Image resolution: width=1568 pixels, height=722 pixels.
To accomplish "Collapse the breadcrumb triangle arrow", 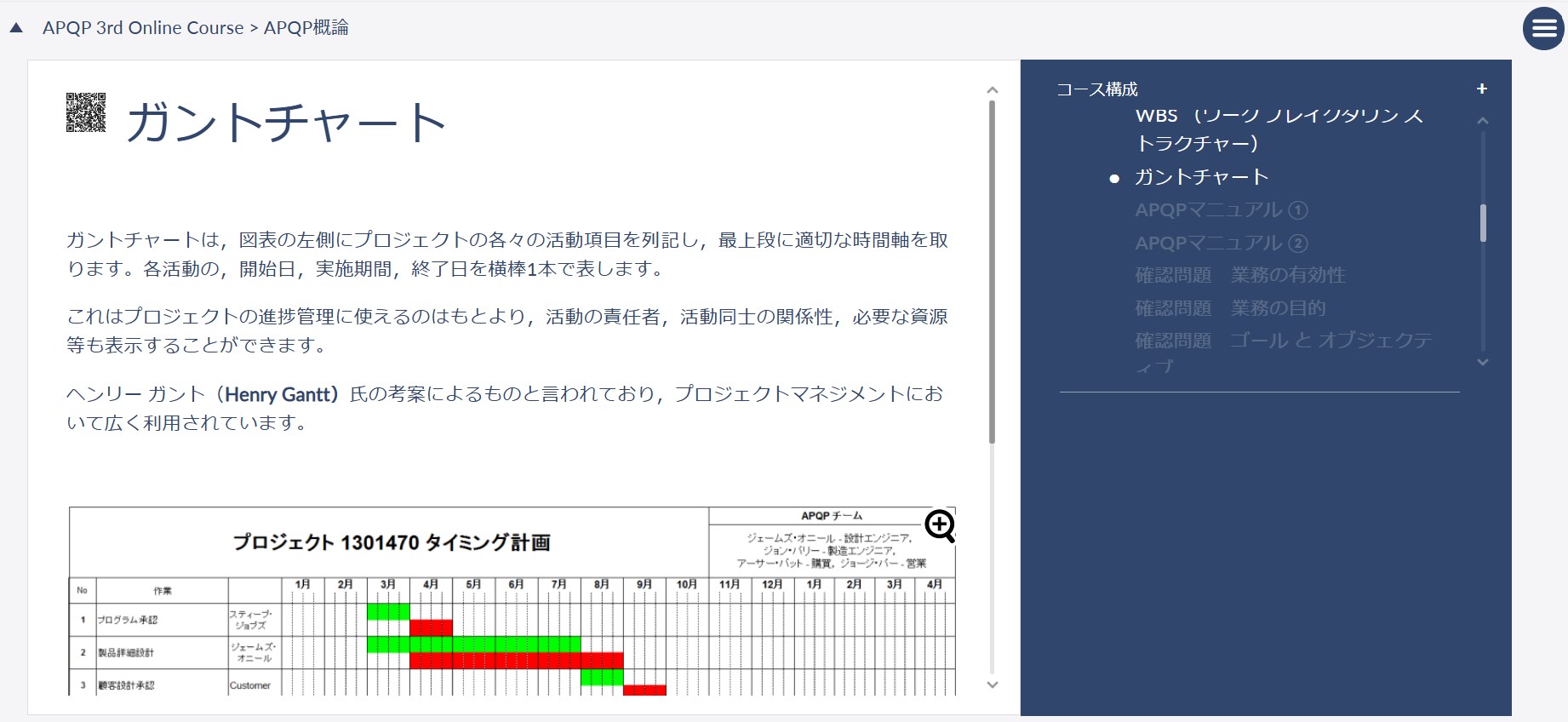I will [x=16, y=28].
